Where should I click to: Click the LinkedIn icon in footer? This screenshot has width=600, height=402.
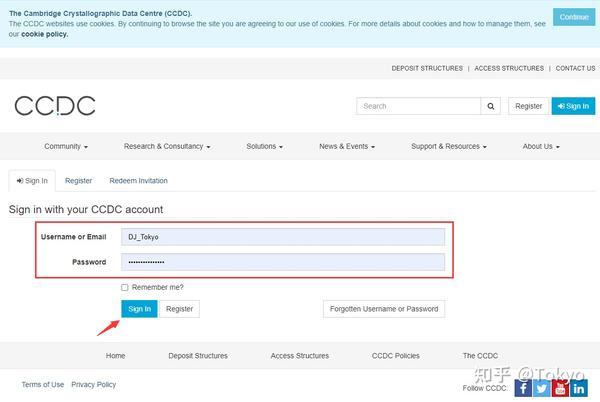pyautogui.click(x=580, y=389)
